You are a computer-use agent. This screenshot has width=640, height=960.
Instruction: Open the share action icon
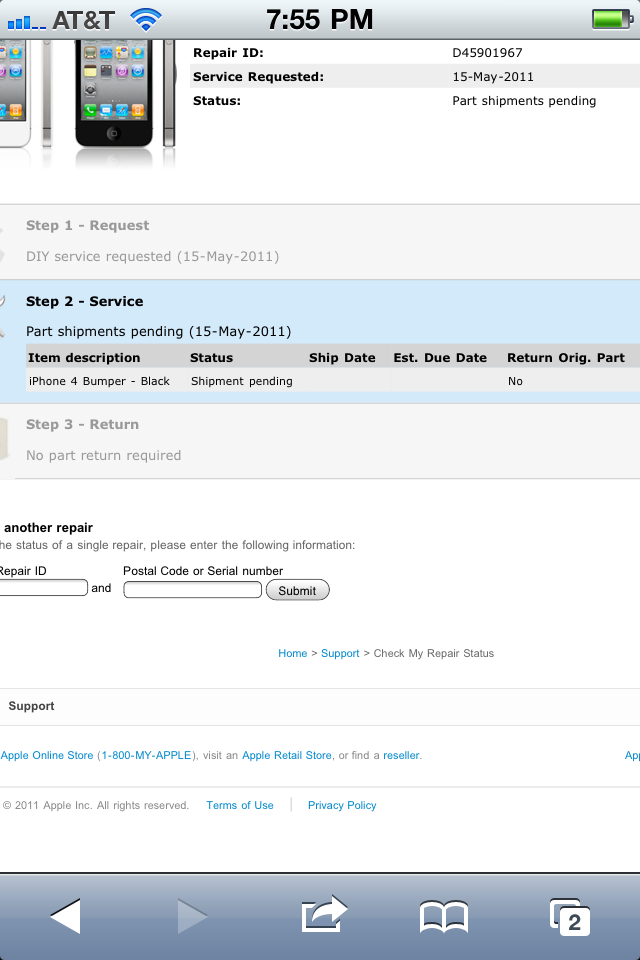(x=325, y=914)
